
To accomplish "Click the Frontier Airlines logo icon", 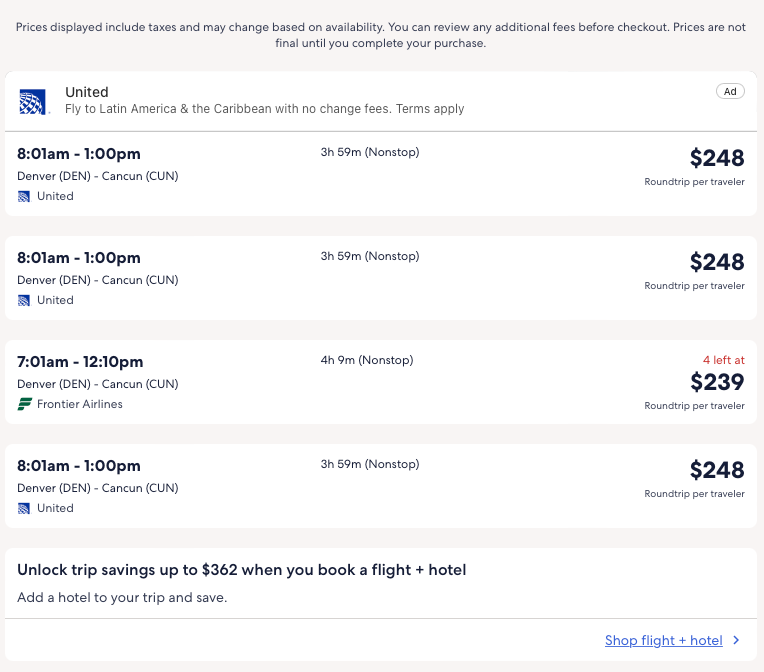I will [25, 404].
